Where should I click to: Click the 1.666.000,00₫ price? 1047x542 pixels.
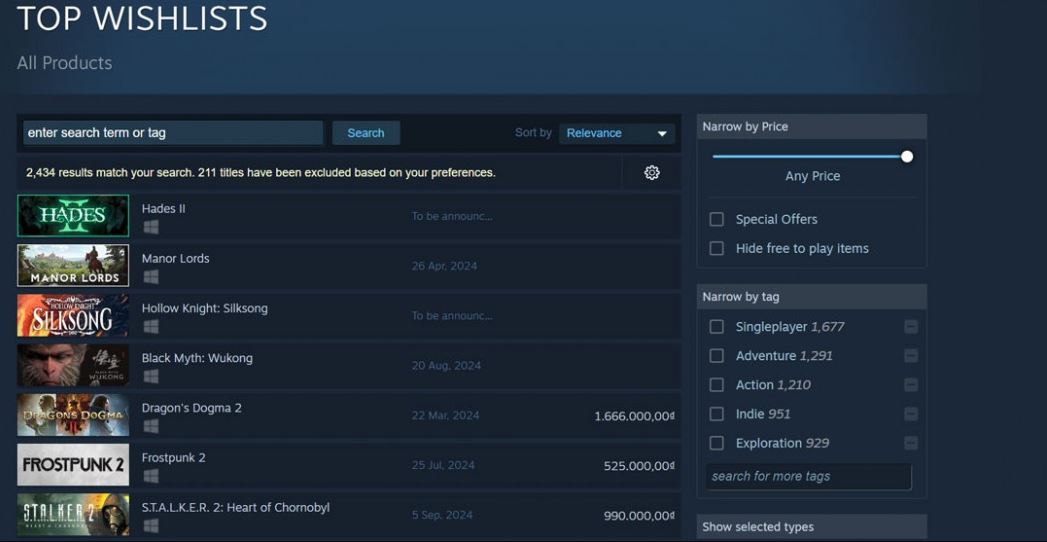tap(634, 416)
